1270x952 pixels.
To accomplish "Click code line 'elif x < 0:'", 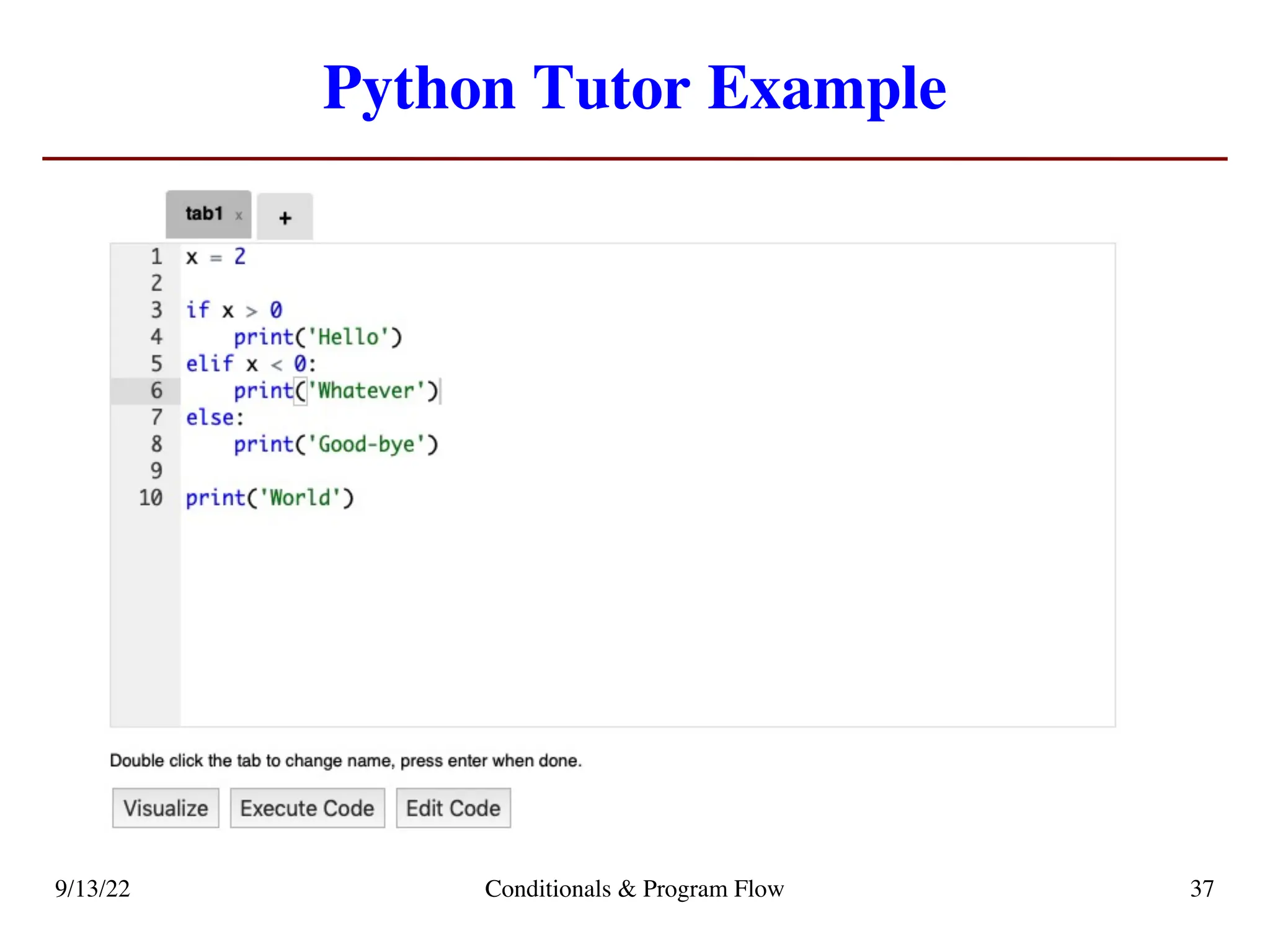I will coord(251,364).
